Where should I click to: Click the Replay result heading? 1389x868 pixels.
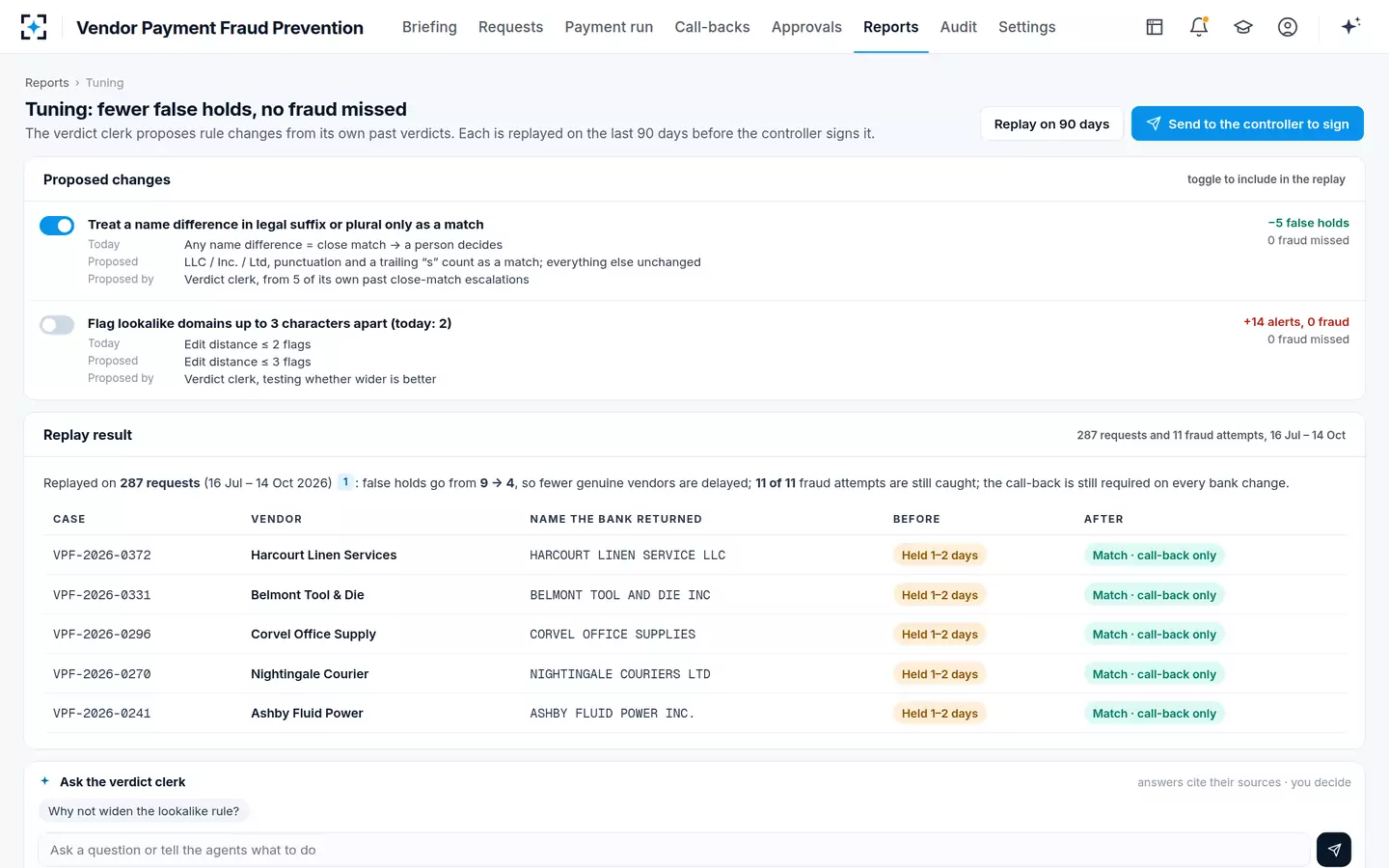pyautogui.click(x=88, y=435)
